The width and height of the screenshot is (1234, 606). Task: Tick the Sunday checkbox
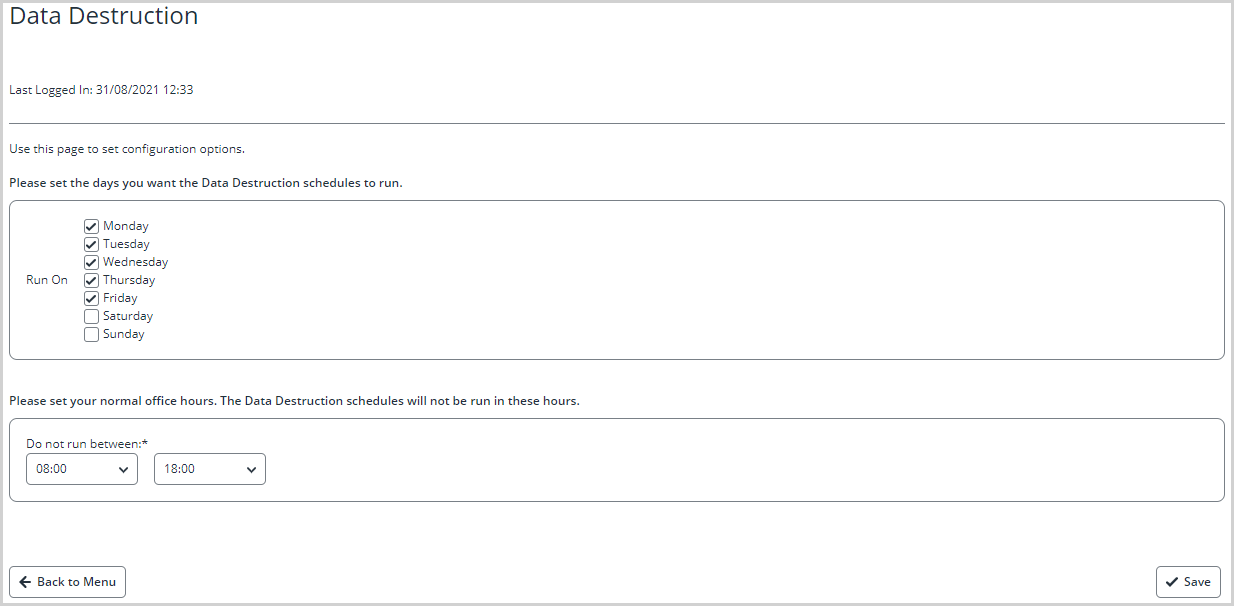92,334
